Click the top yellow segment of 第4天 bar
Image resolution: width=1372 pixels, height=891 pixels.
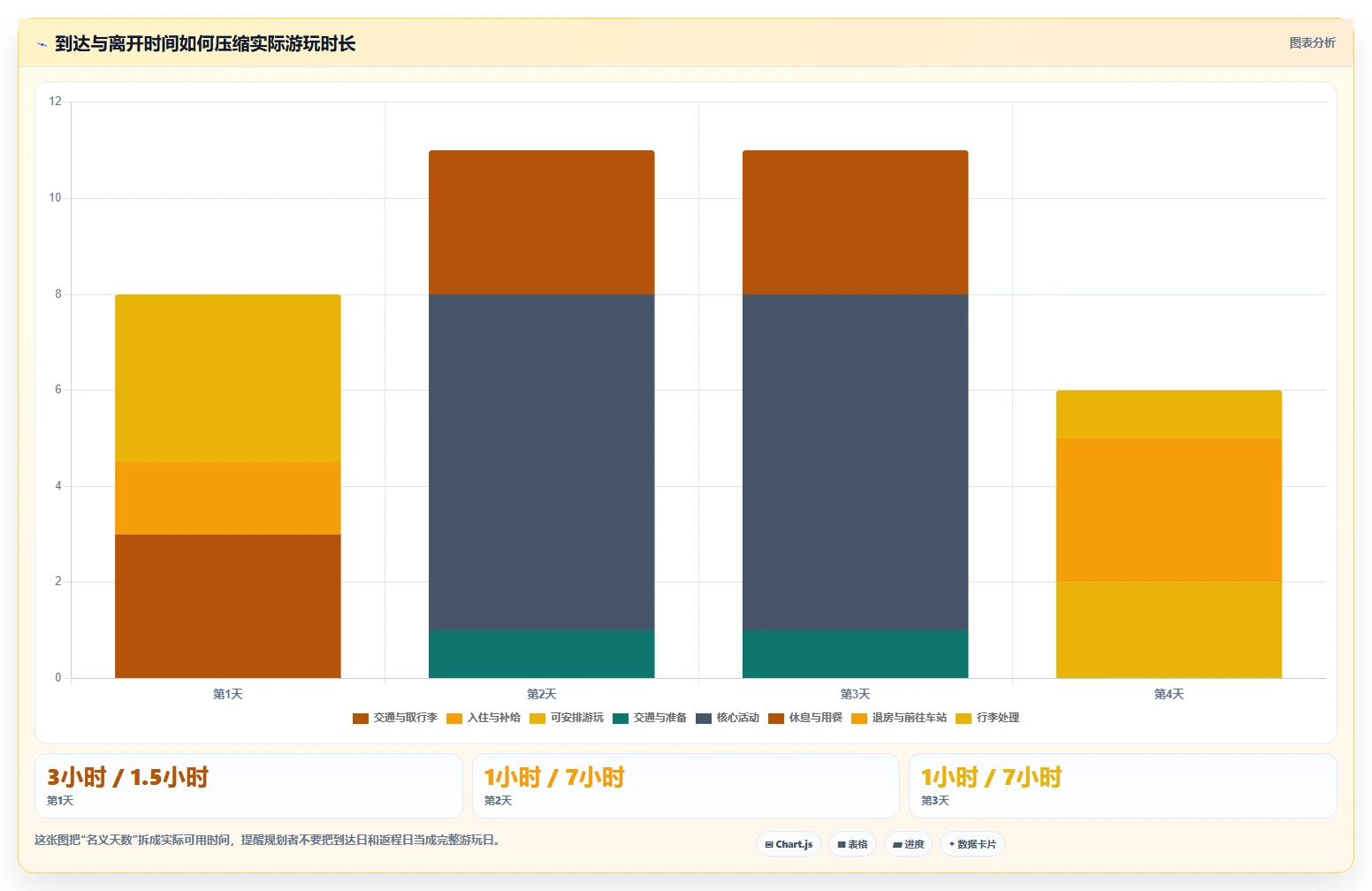point(1169,415)
